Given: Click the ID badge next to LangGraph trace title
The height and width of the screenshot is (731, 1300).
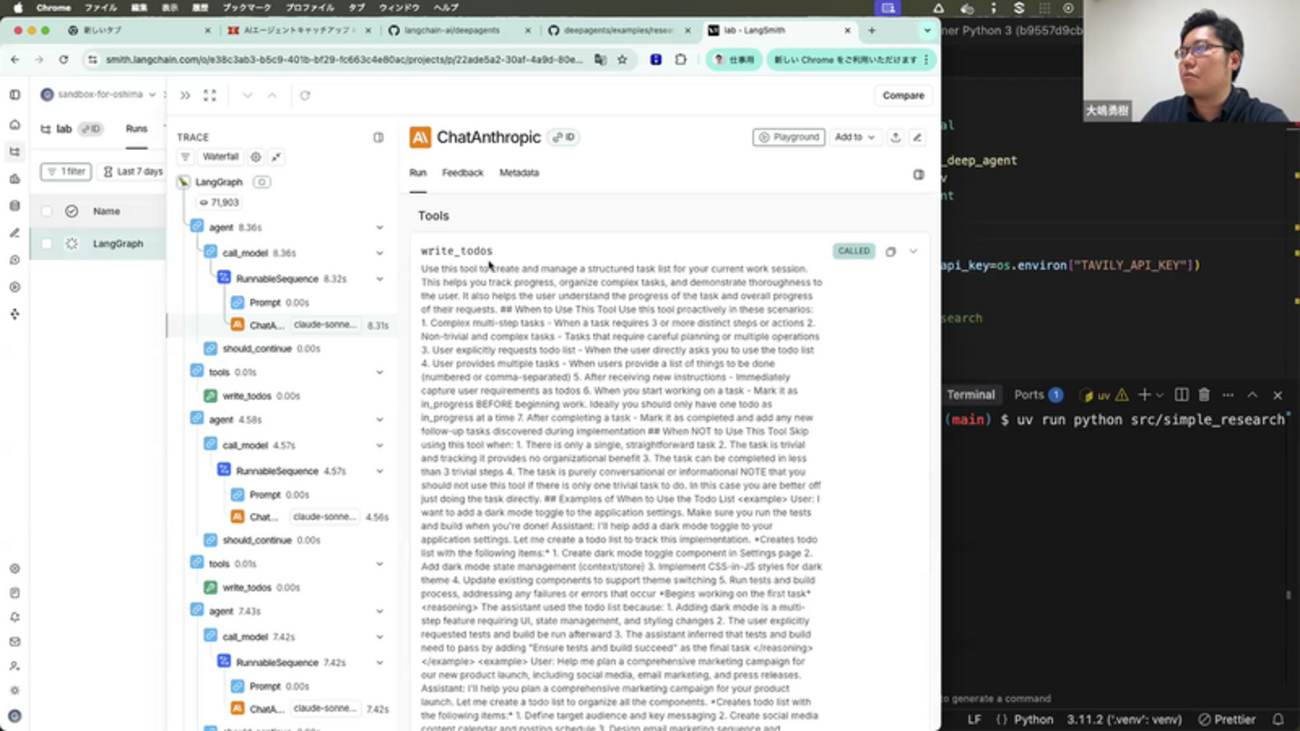Looking at the screenshot, I should point(260,182).
